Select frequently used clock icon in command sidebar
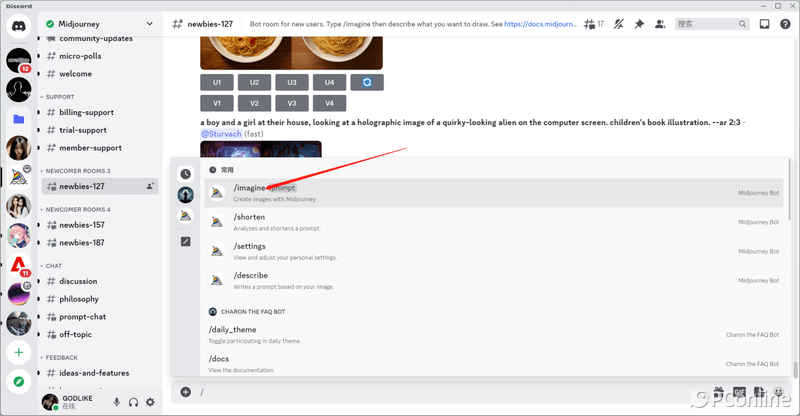800x416 pixels. 186,174
